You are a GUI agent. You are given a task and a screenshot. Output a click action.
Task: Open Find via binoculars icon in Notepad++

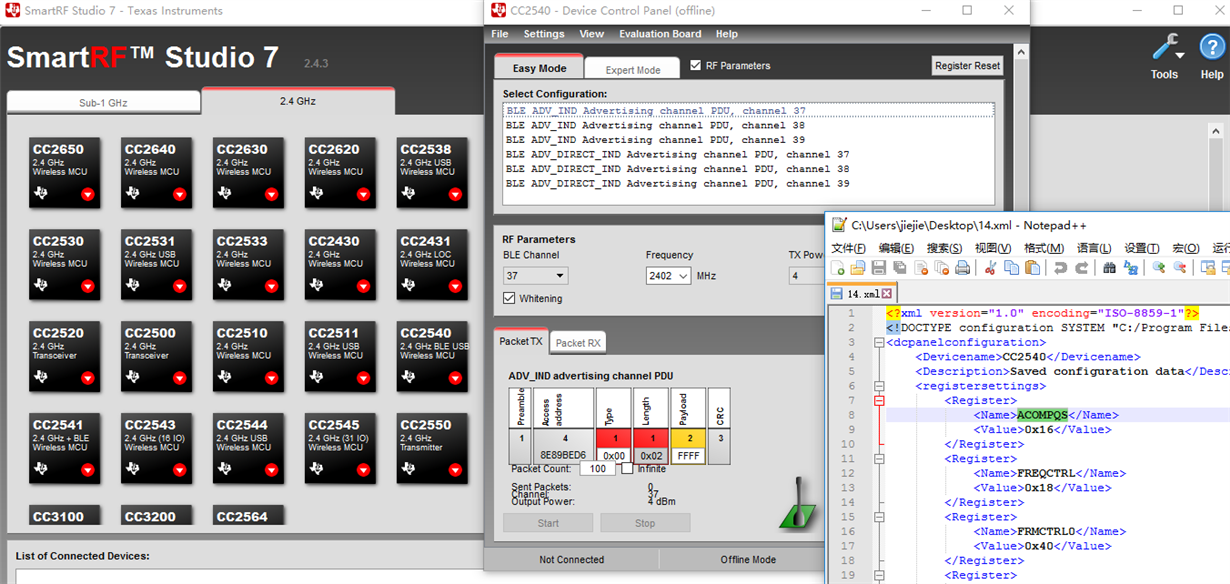tap(1109, 268)
